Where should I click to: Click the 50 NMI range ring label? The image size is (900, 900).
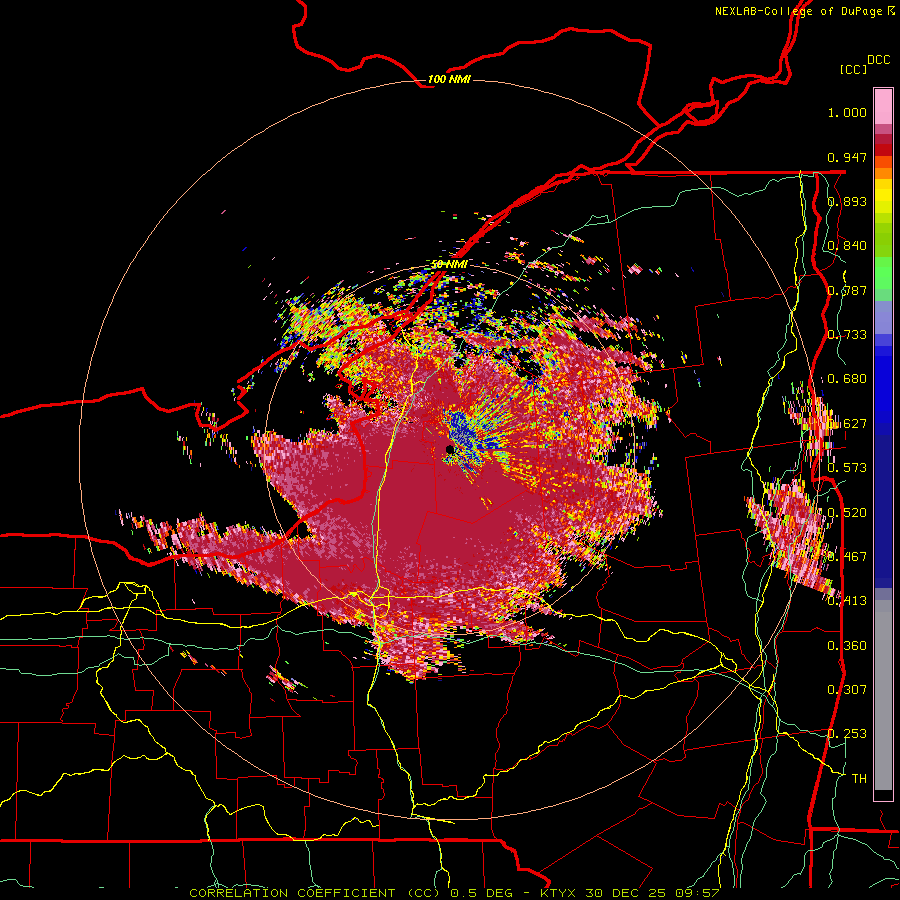click(x=449, y=265)
